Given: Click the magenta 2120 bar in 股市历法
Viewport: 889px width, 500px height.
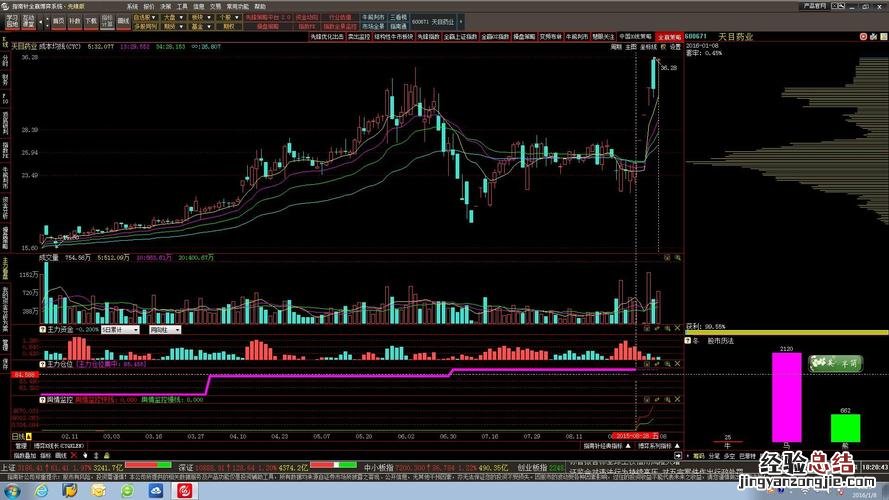Looking at the screenshot, I should point(786,397).
